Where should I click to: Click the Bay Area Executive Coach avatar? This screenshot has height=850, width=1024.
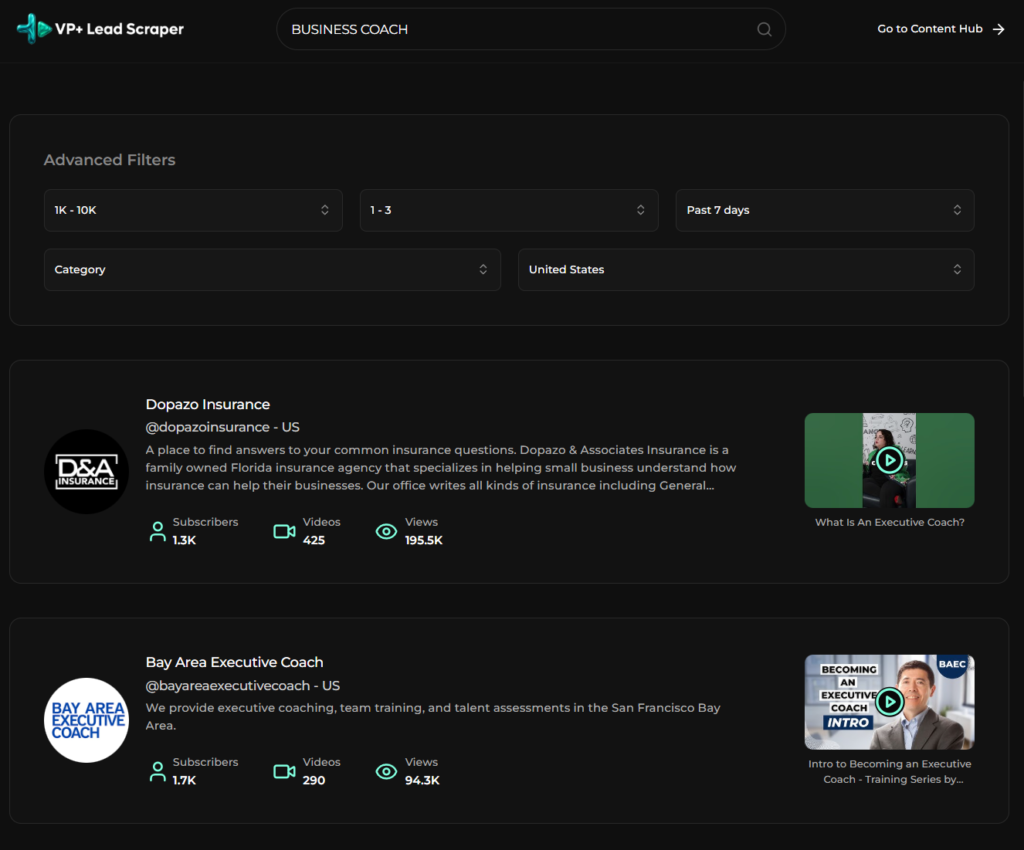(x=86, y=720)
